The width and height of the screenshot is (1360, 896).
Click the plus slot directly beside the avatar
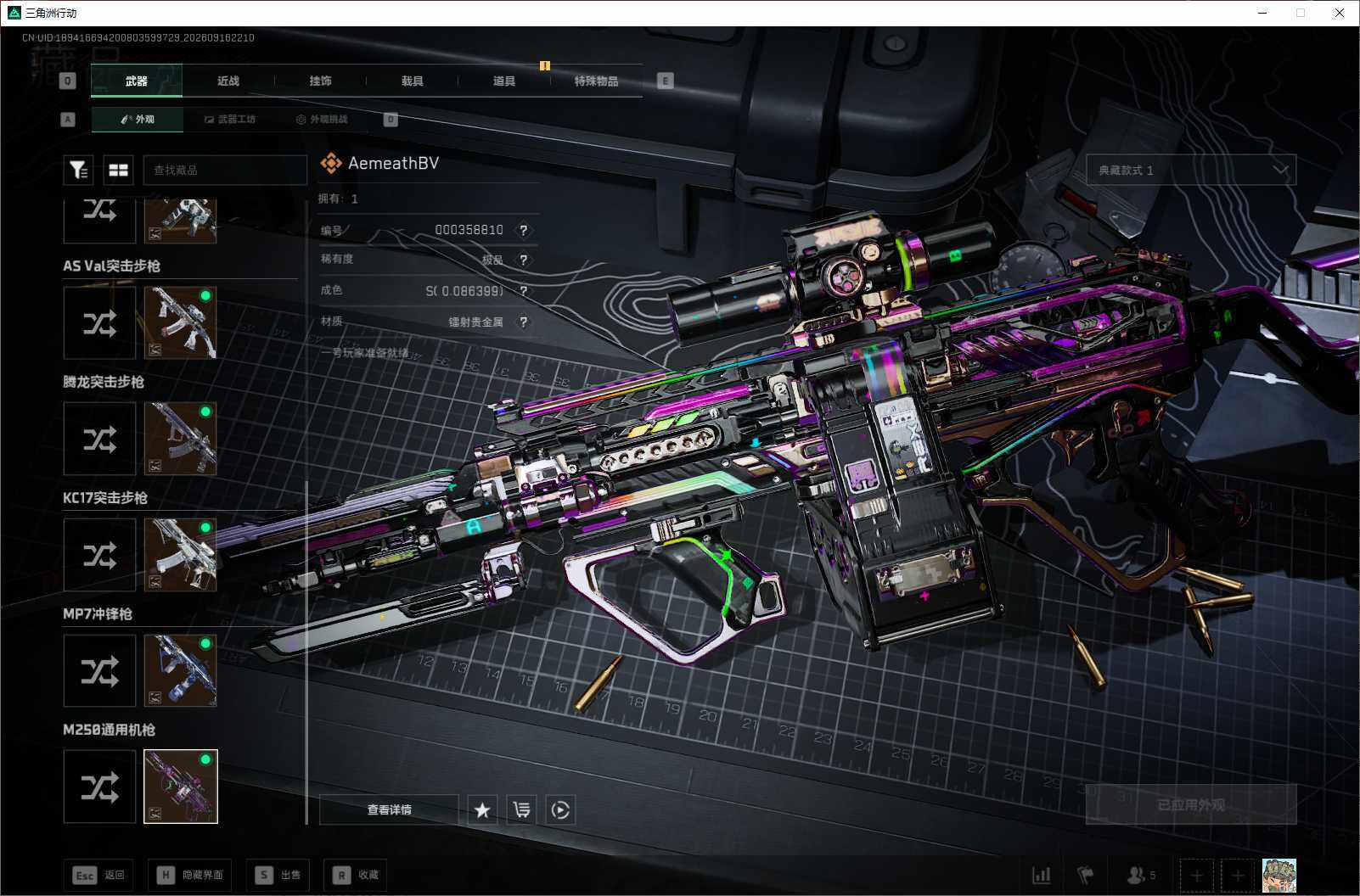pos(1238,876)
